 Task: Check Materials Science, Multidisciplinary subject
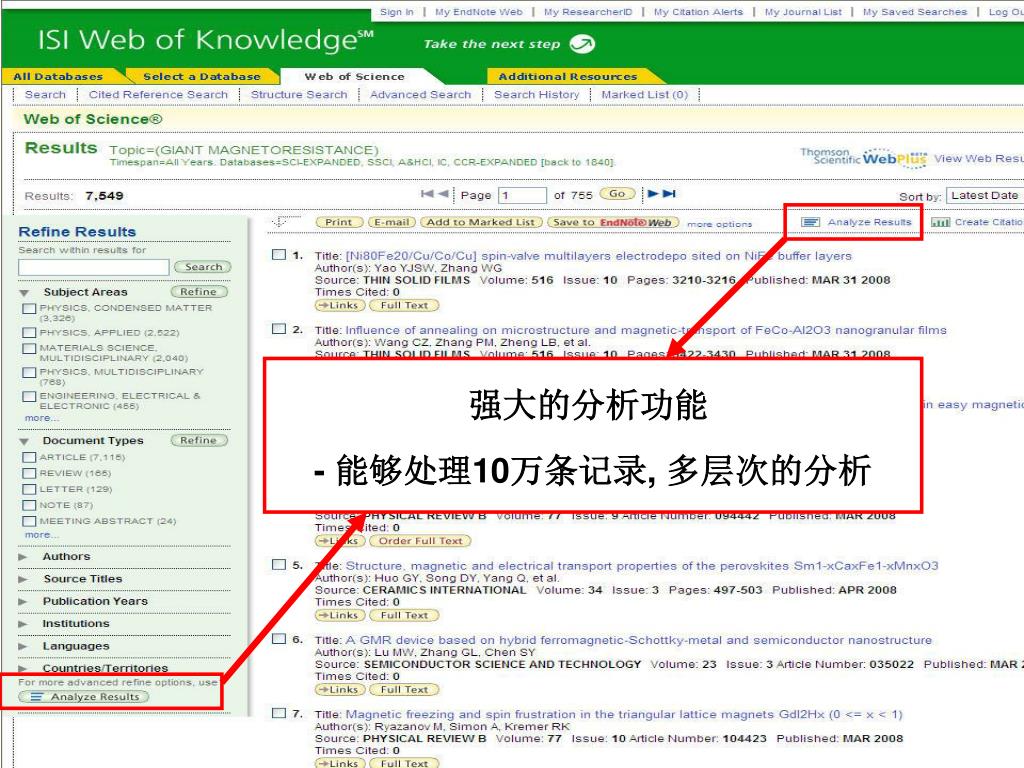tap(29, 348)
